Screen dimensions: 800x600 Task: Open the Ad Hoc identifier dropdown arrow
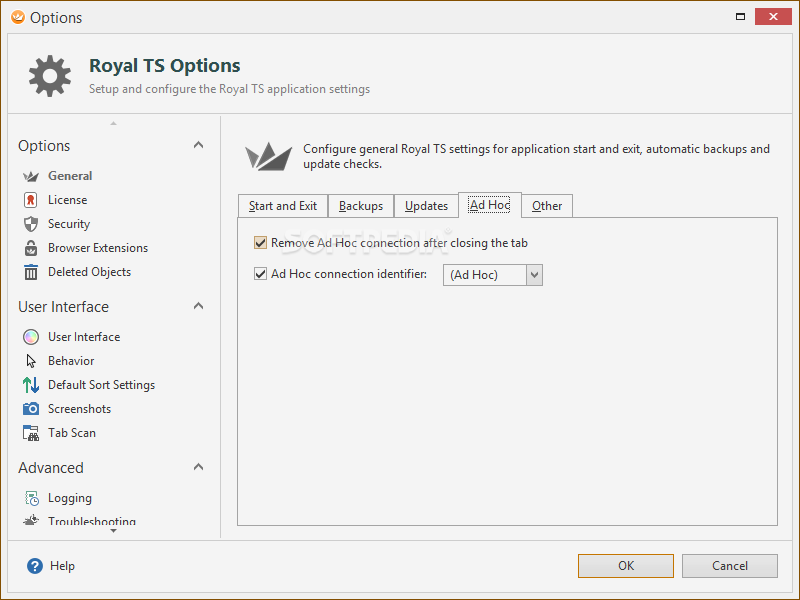click(x=534, y=275)
